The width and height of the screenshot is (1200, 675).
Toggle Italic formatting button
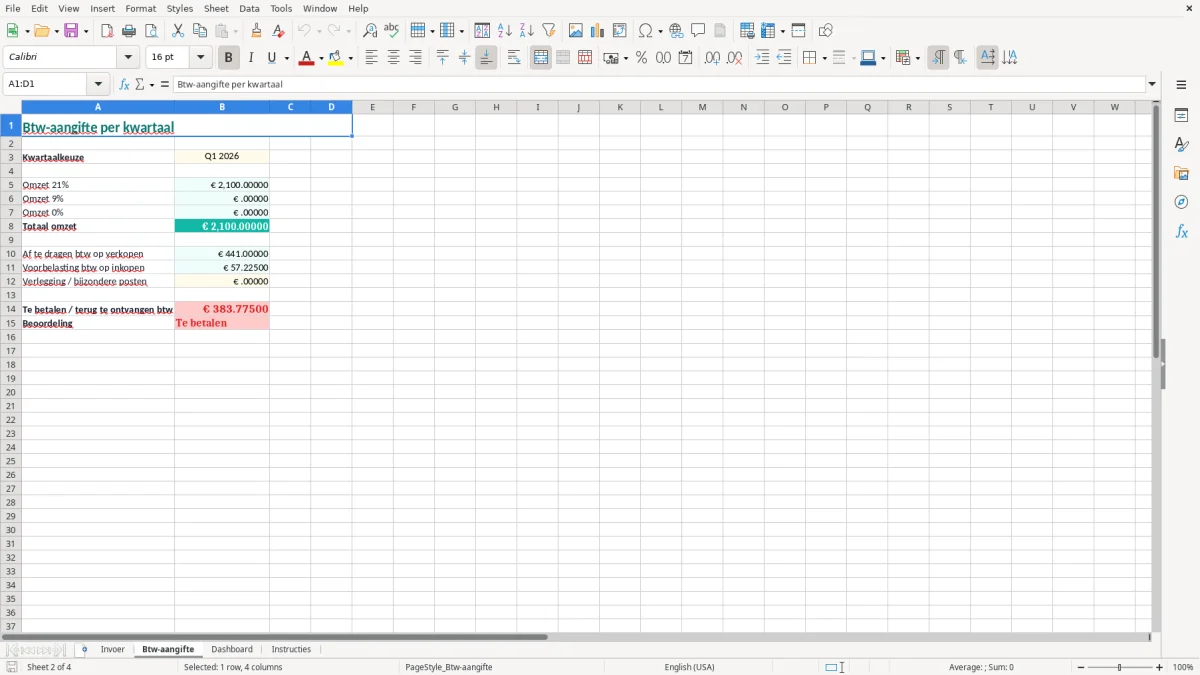click(251, 58)
